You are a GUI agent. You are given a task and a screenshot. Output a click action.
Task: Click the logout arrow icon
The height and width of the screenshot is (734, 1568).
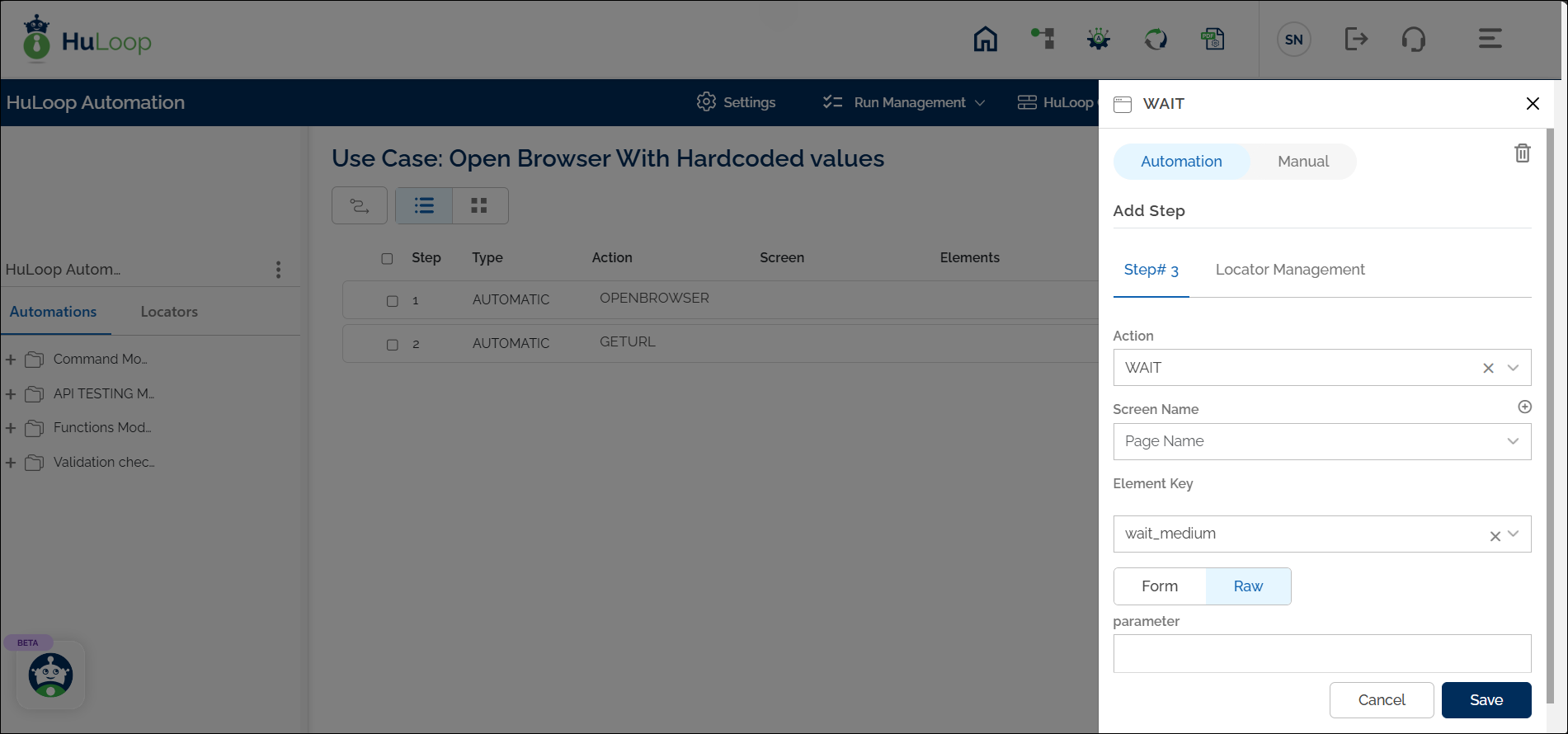1355,39
